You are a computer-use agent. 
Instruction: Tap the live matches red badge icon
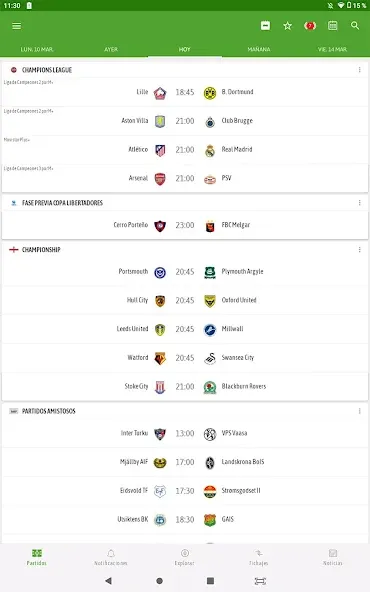[x=310, y=26]
